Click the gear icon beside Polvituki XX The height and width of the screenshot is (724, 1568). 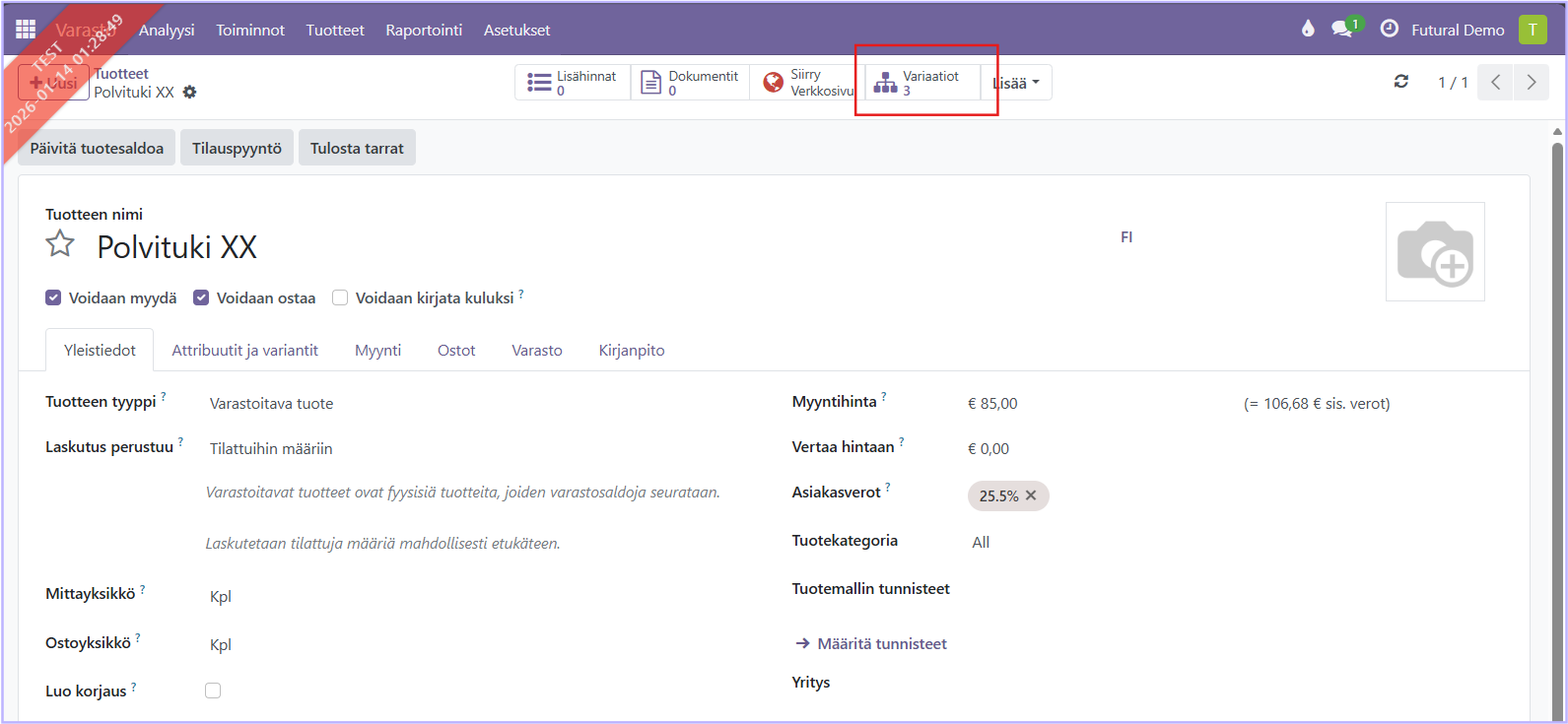190,92
